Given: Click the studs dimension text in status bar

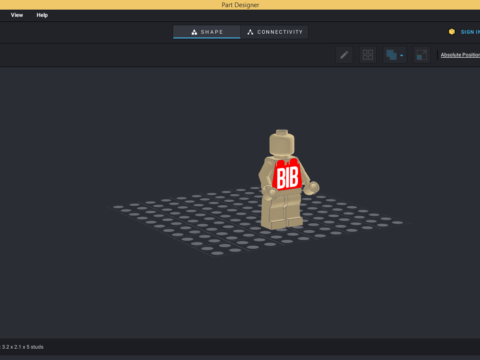Looking at the screenshot, I should 22,347.
